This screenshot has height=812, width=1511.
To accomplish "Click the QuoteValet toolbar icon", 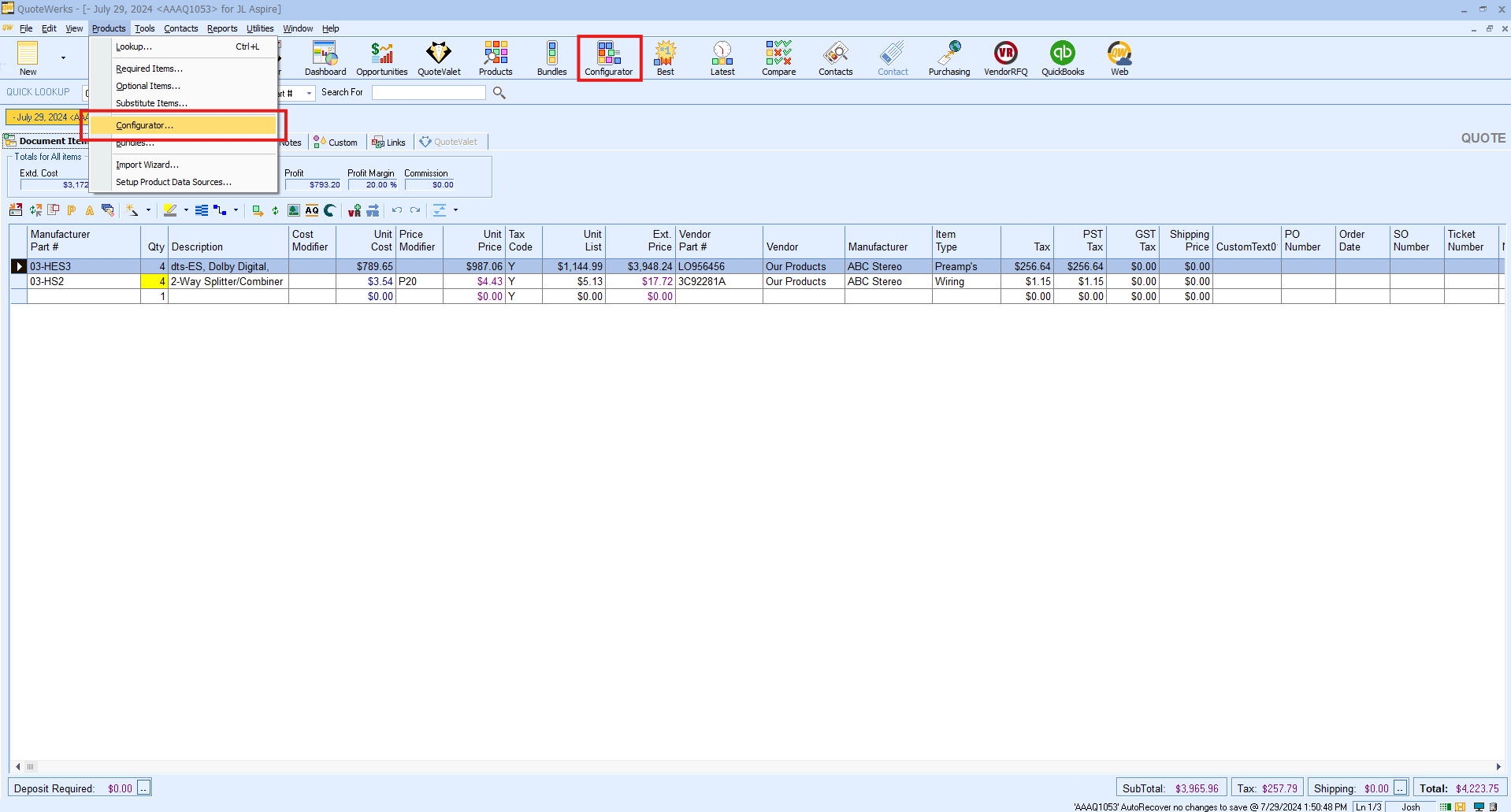I will tap(439, 58).
